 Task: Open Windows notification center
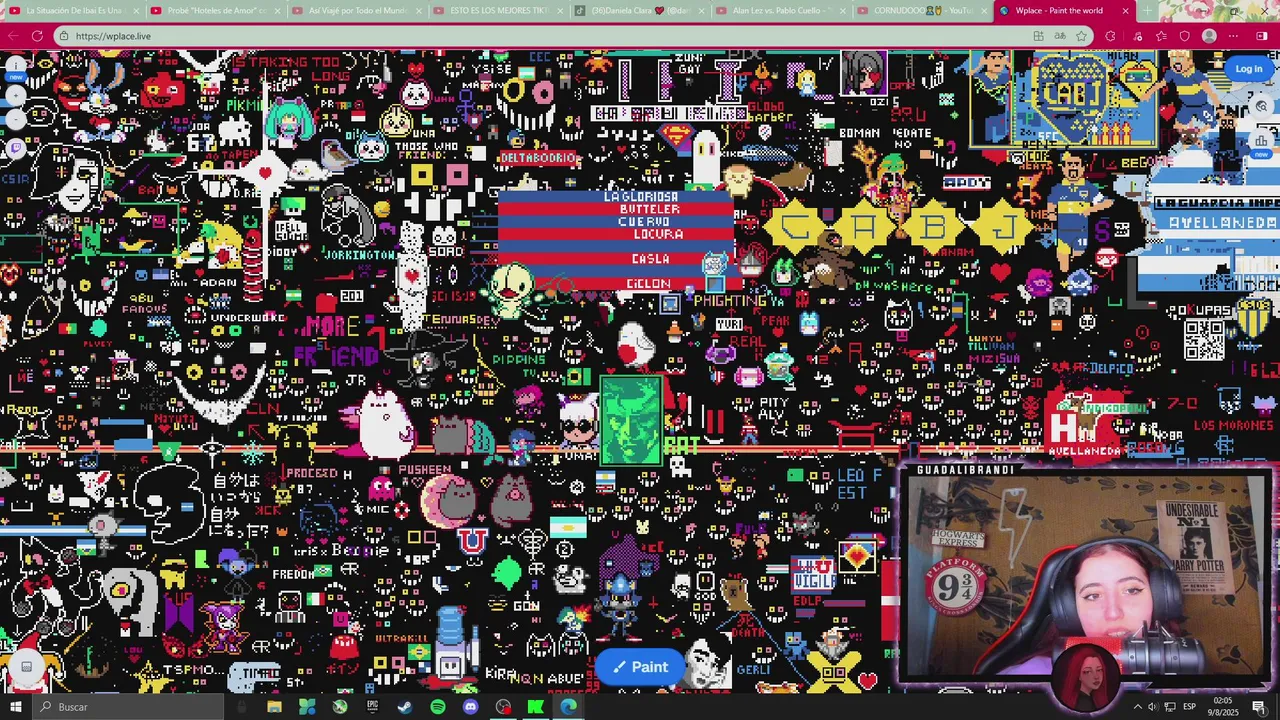point(1259,707)
